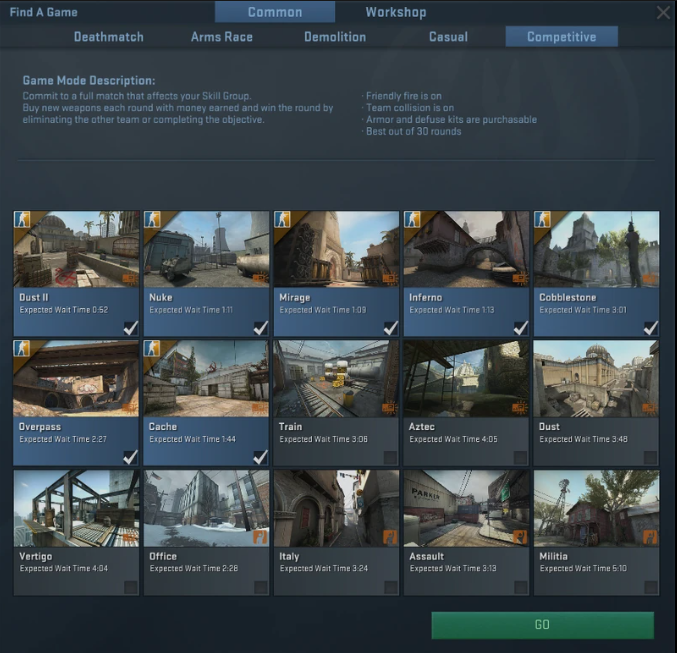Enable the Italy map checkbox

[391, 587]
